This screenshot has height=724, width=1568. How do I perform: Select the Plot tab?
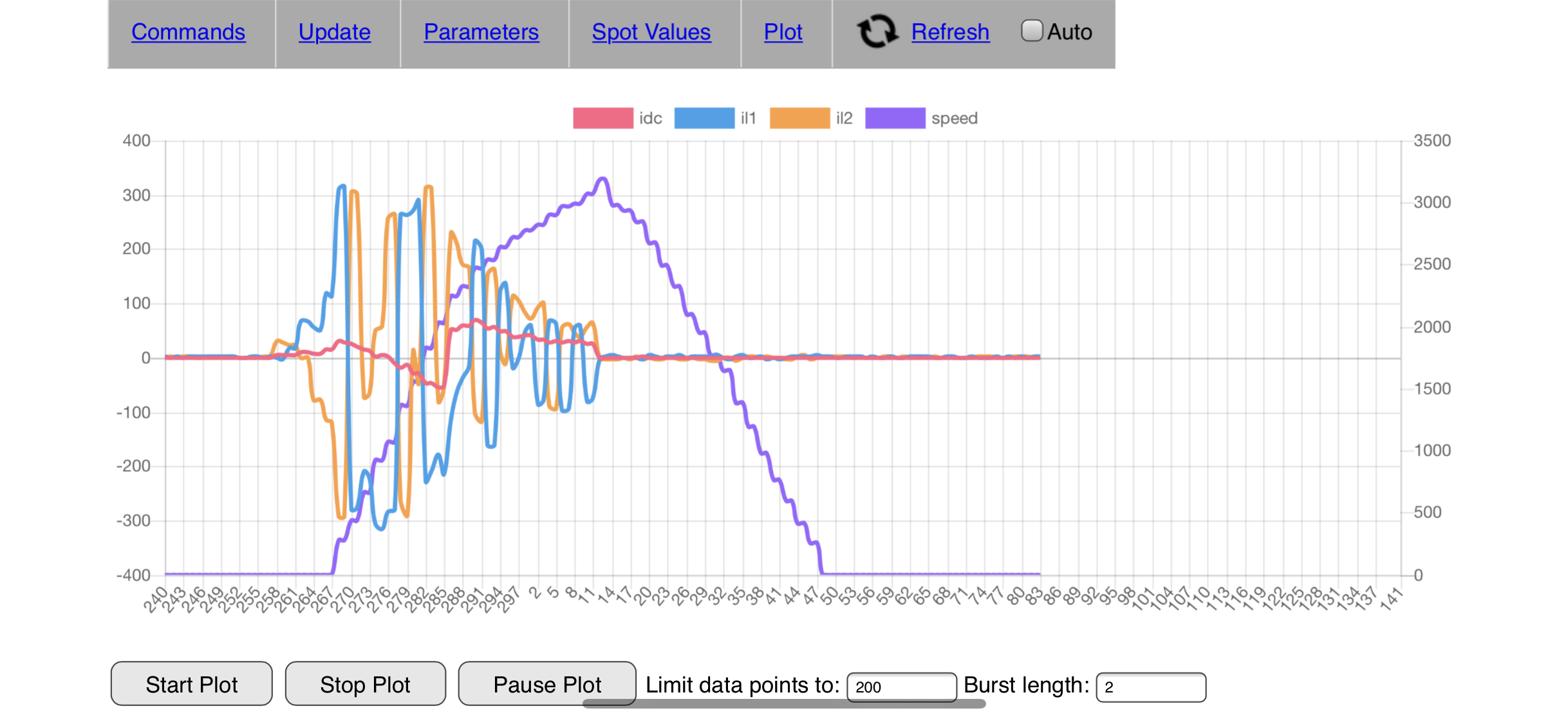[x=783, y=32]
